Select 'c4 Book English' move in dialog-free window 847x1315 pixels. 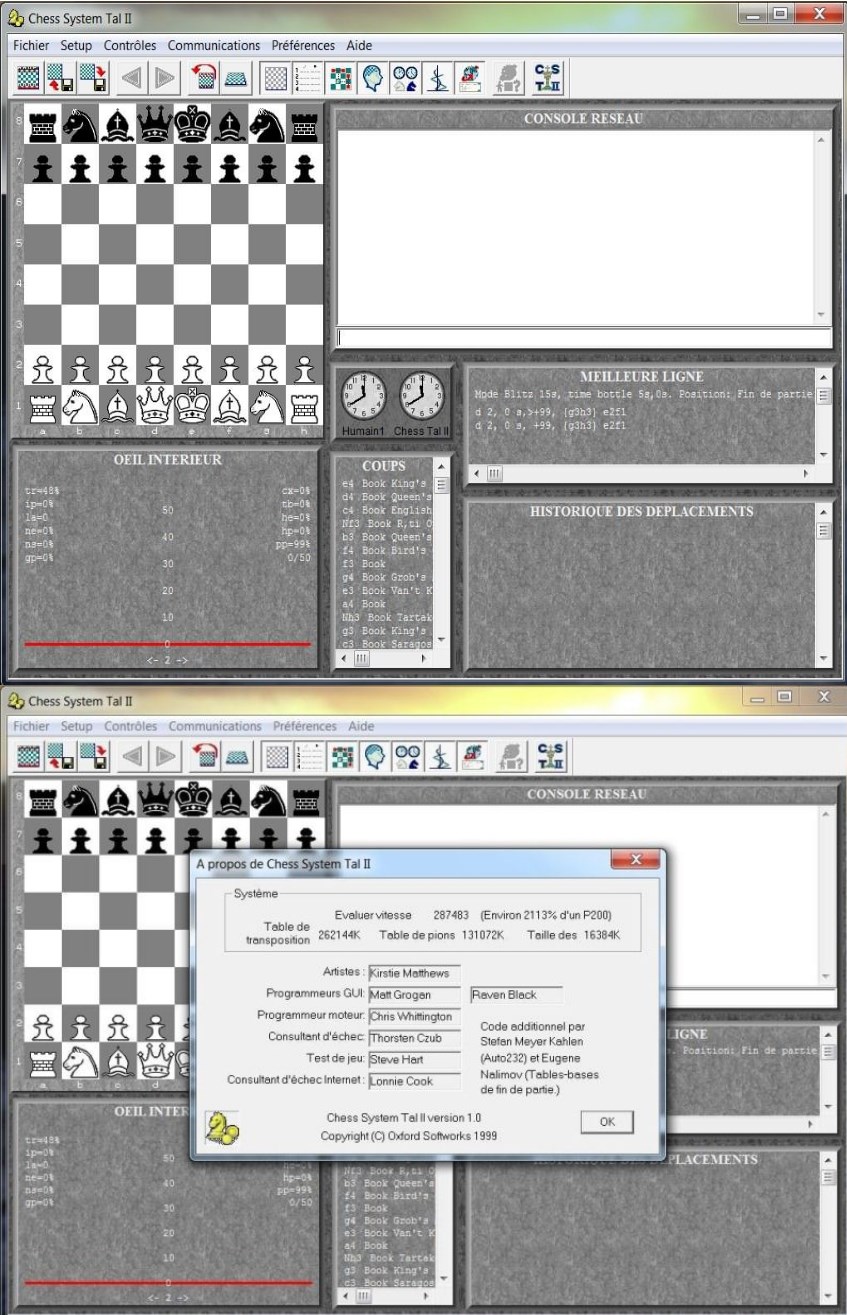386,510
